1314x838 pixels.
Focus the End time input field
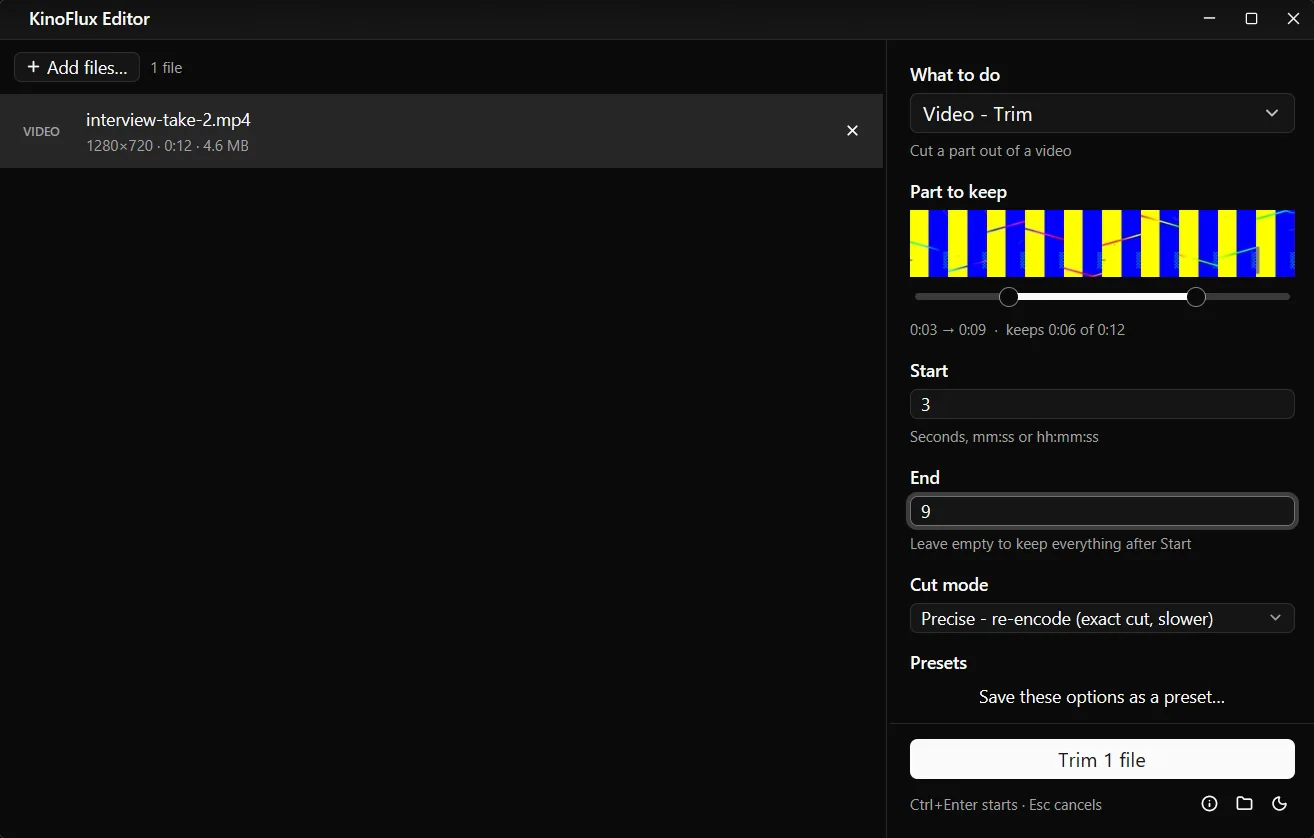pyautogui.click(x=1102, y=511)
